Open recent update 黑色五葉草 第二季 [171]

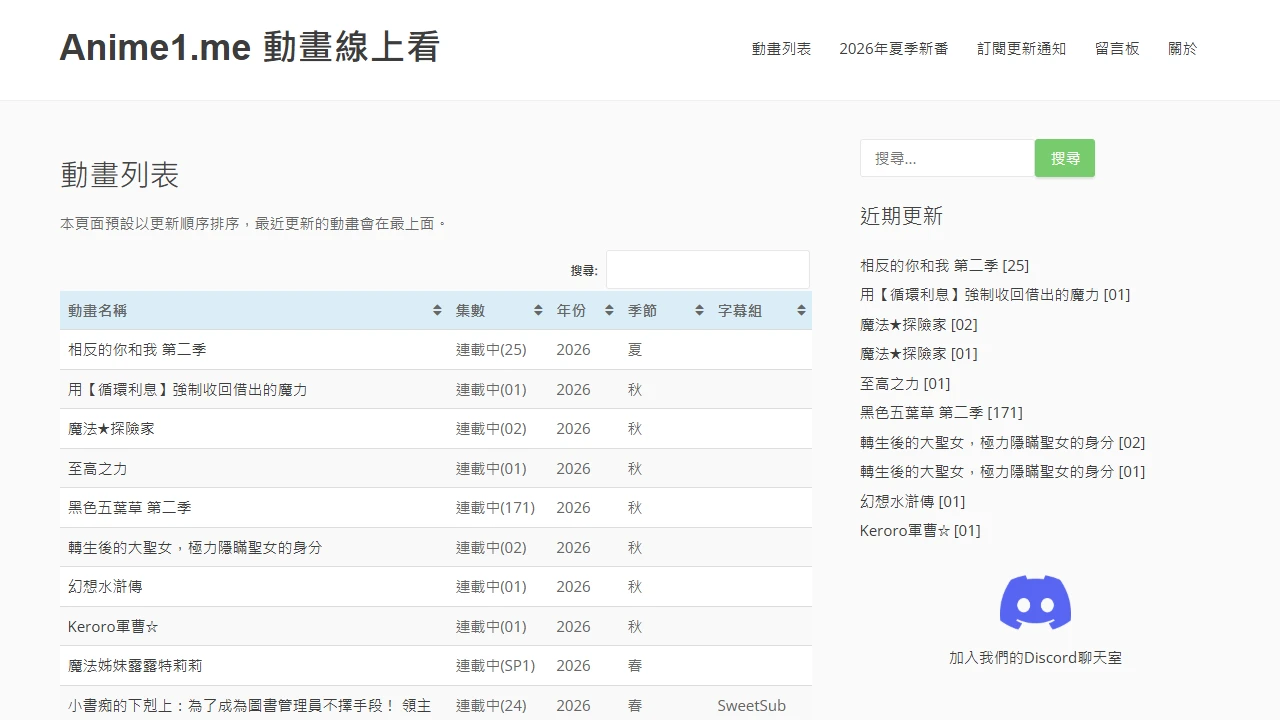[941, 413]
